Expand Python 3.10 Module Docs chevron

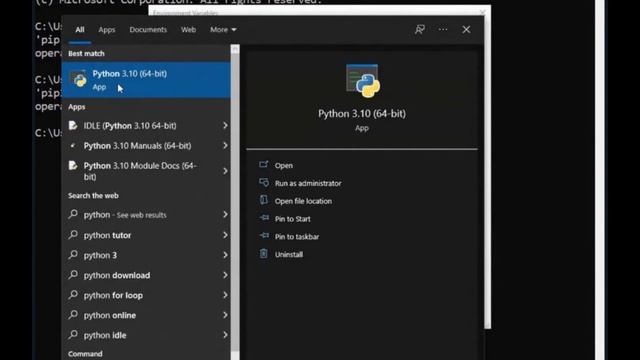[225, 171]
